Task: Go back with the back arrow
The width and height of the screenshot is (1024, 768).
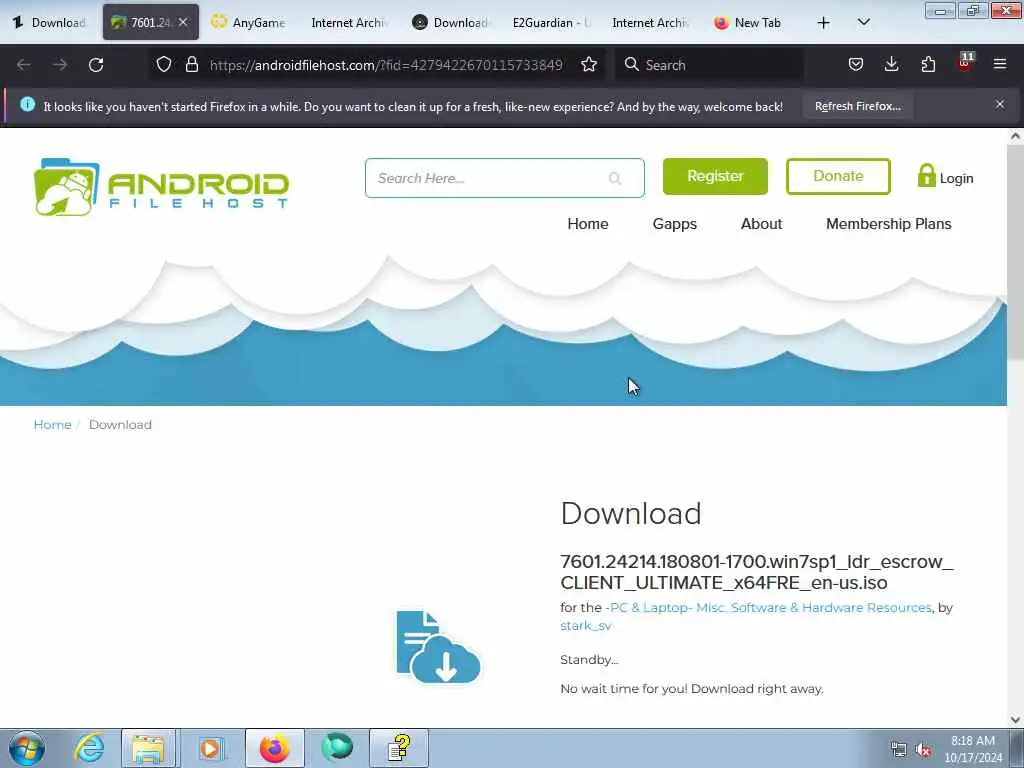Action: click(x=24, y=65)
